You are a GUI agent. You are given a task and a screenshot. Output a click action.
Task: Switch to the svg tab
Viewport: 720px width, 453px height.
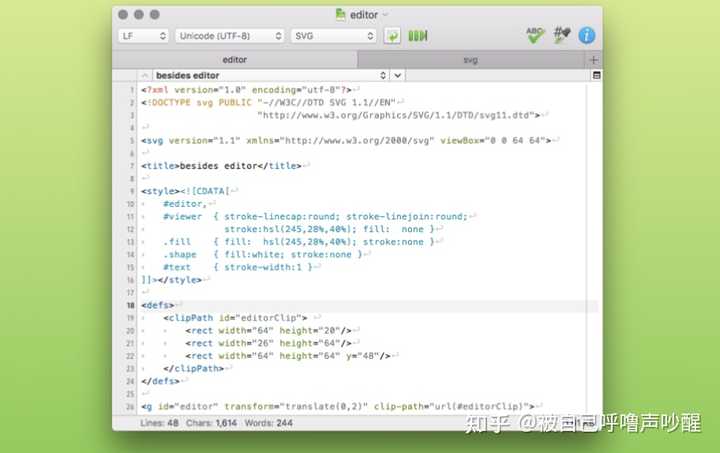click(471, 60)
